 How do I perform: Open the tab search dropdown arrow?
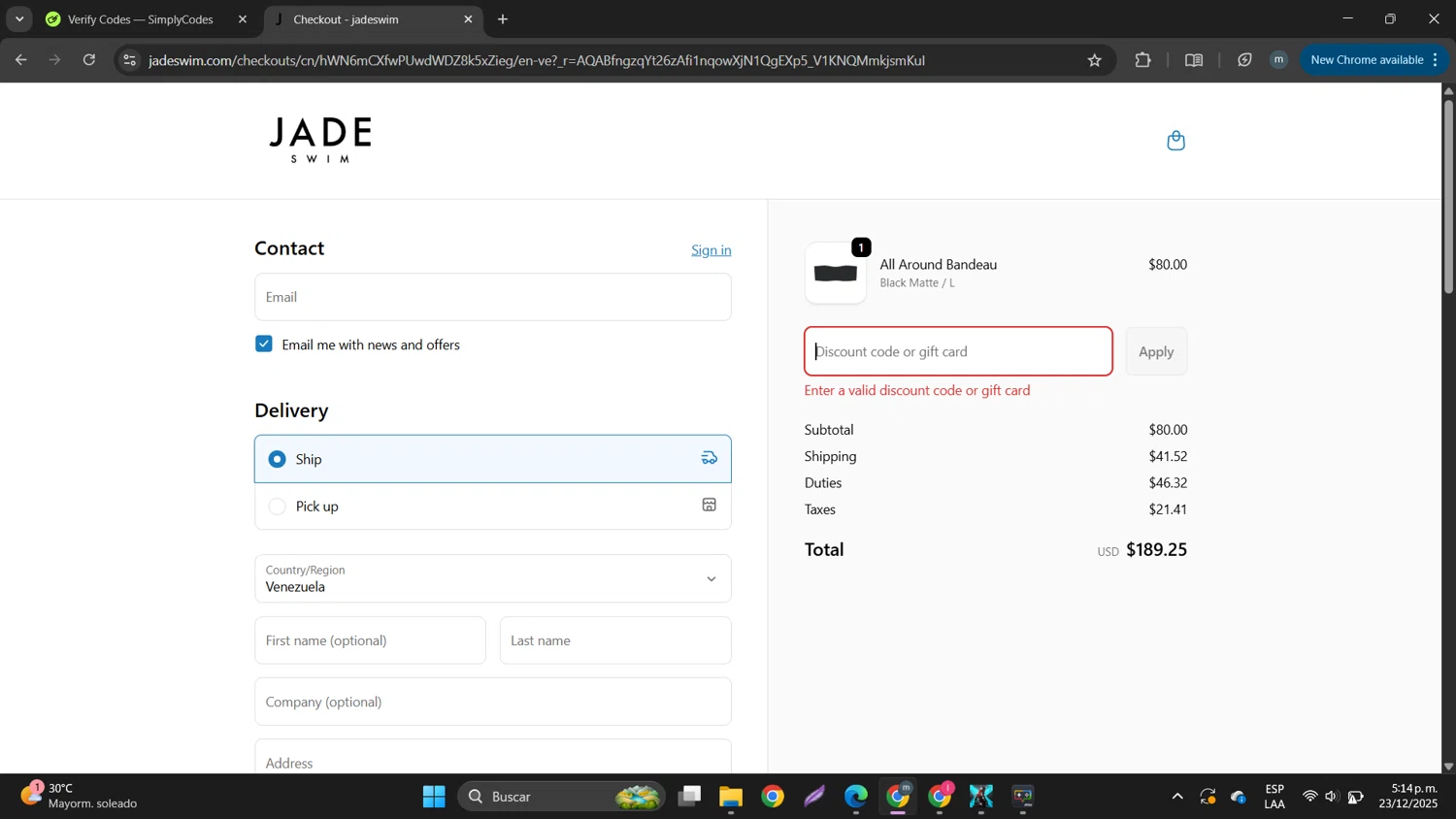[19, 19]
